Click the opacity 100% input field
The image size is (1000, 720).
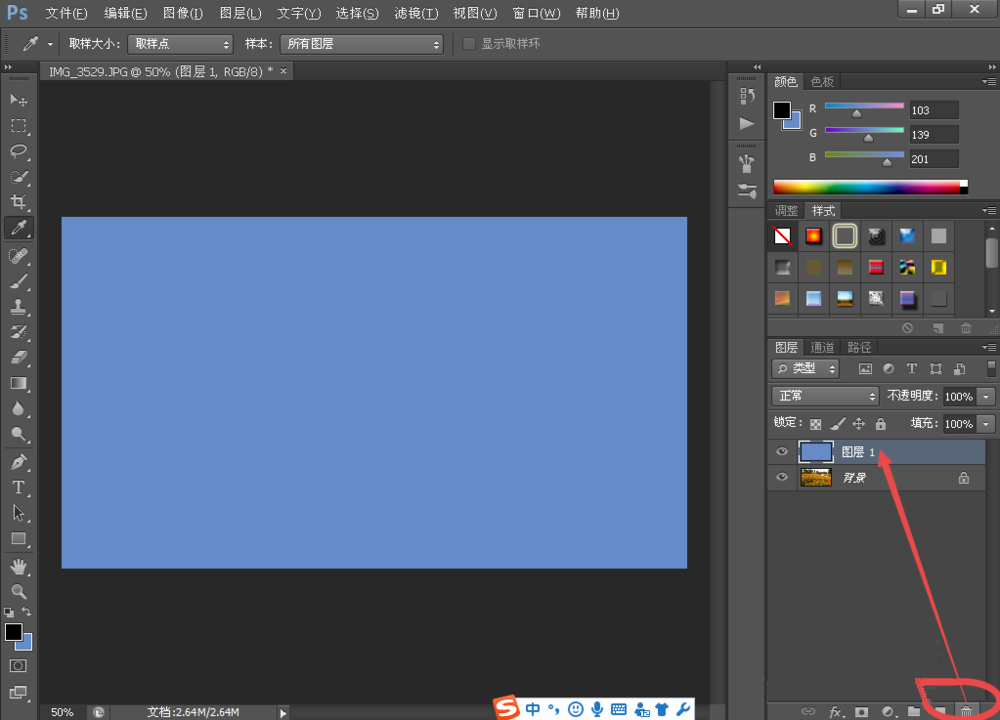tap(958, 396)
